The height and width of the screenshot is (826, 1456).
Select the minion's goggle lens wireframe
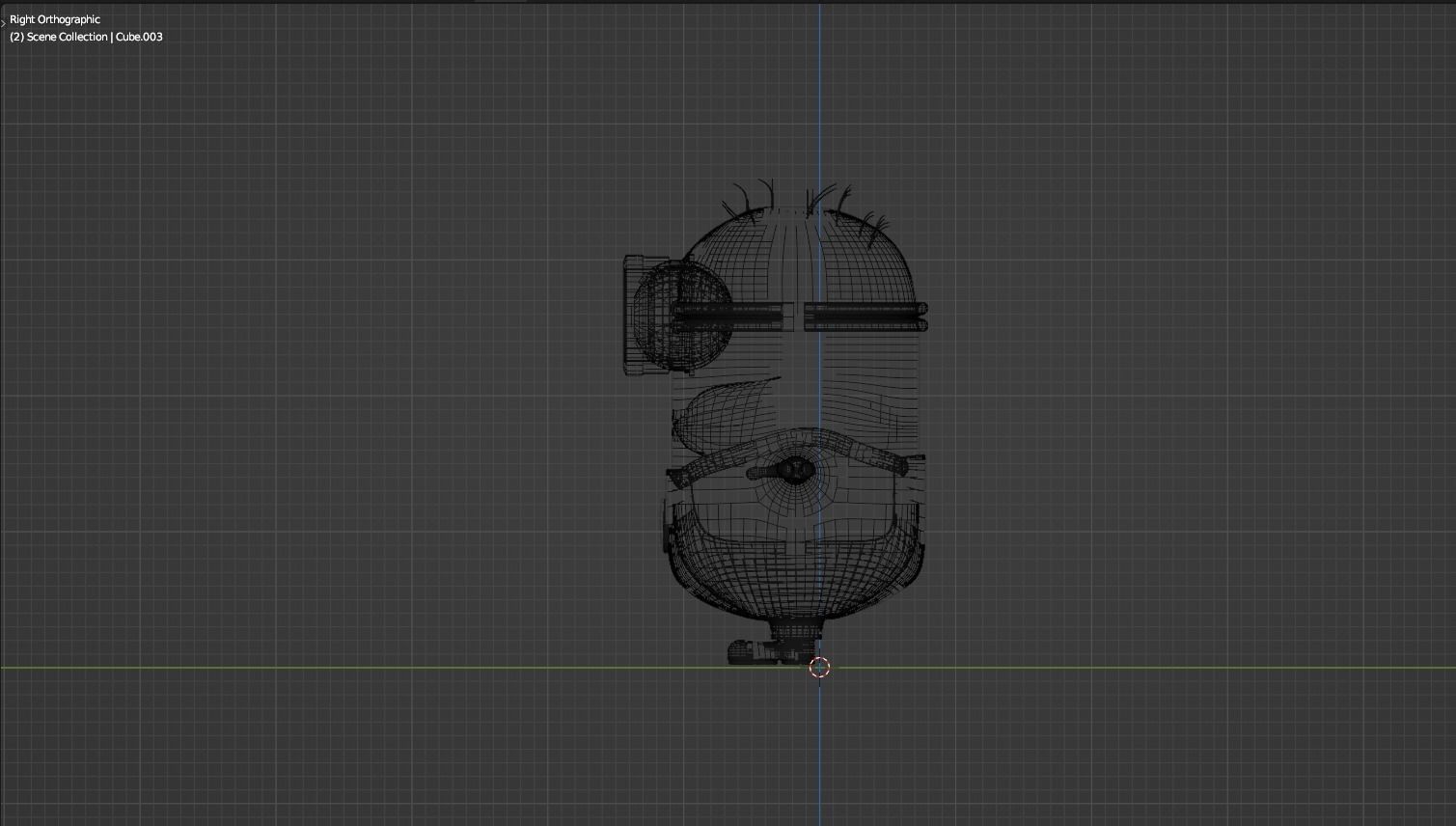678,314
